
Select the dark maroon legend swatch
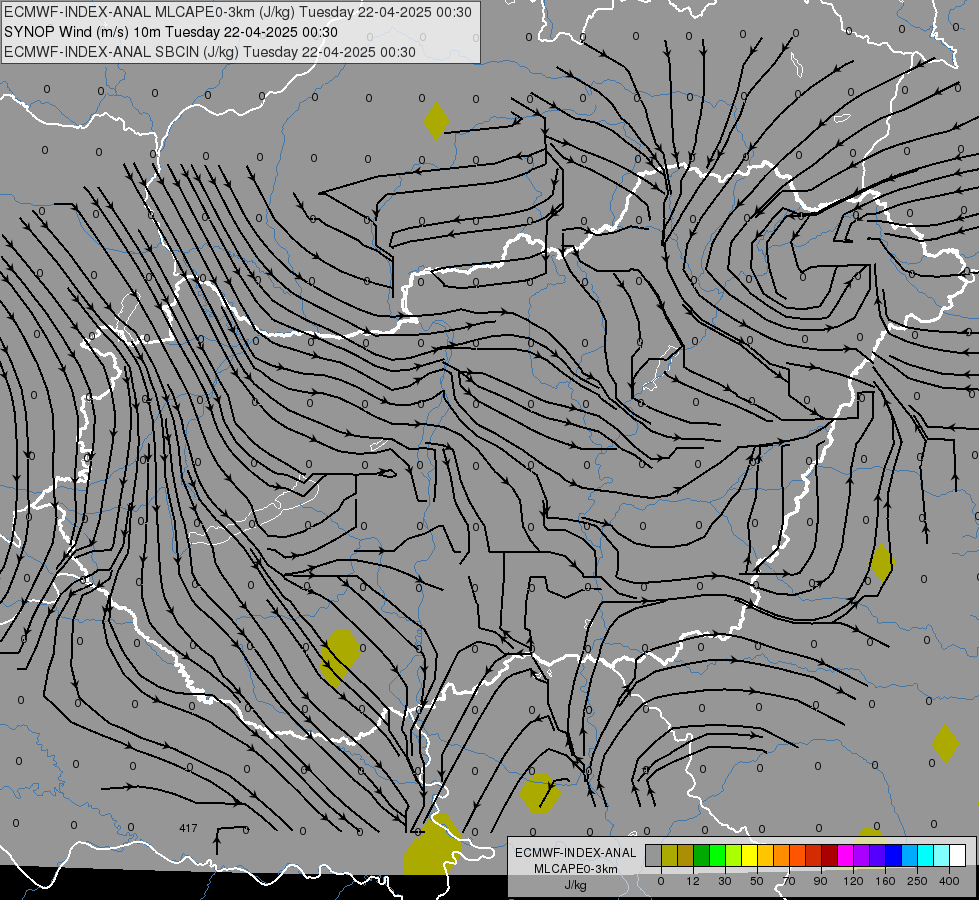830,855
